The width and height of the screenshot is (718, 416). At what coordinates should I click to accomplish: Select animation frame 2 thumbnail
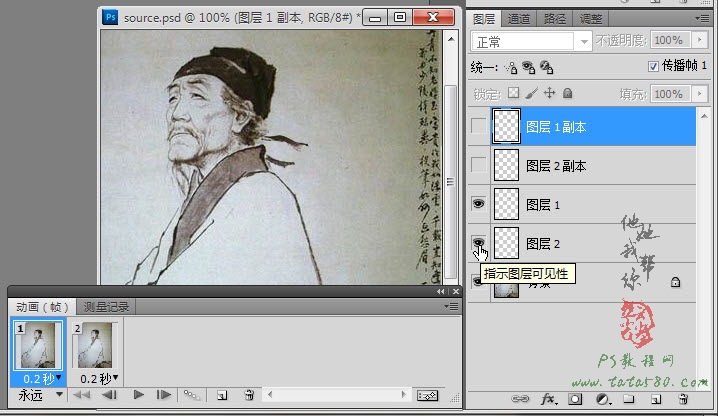[95, 345]
